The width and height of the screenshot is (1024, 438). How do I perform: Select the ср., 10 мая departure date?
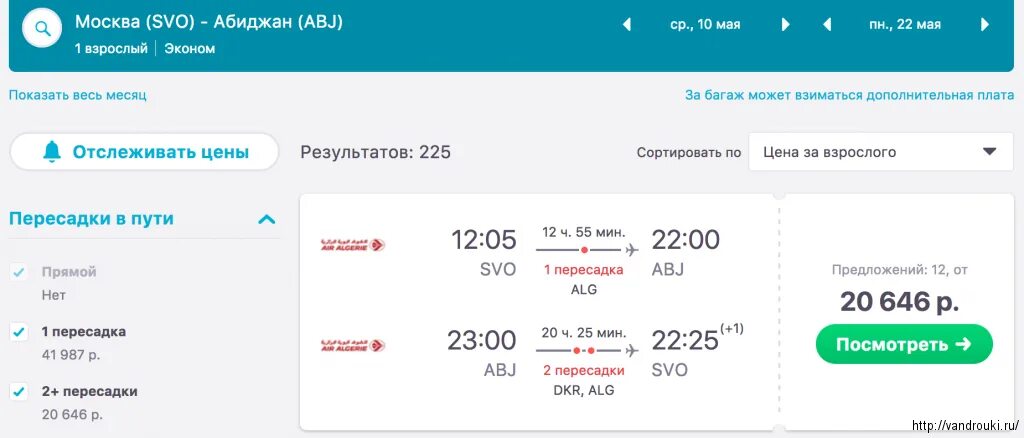(705, 25)
